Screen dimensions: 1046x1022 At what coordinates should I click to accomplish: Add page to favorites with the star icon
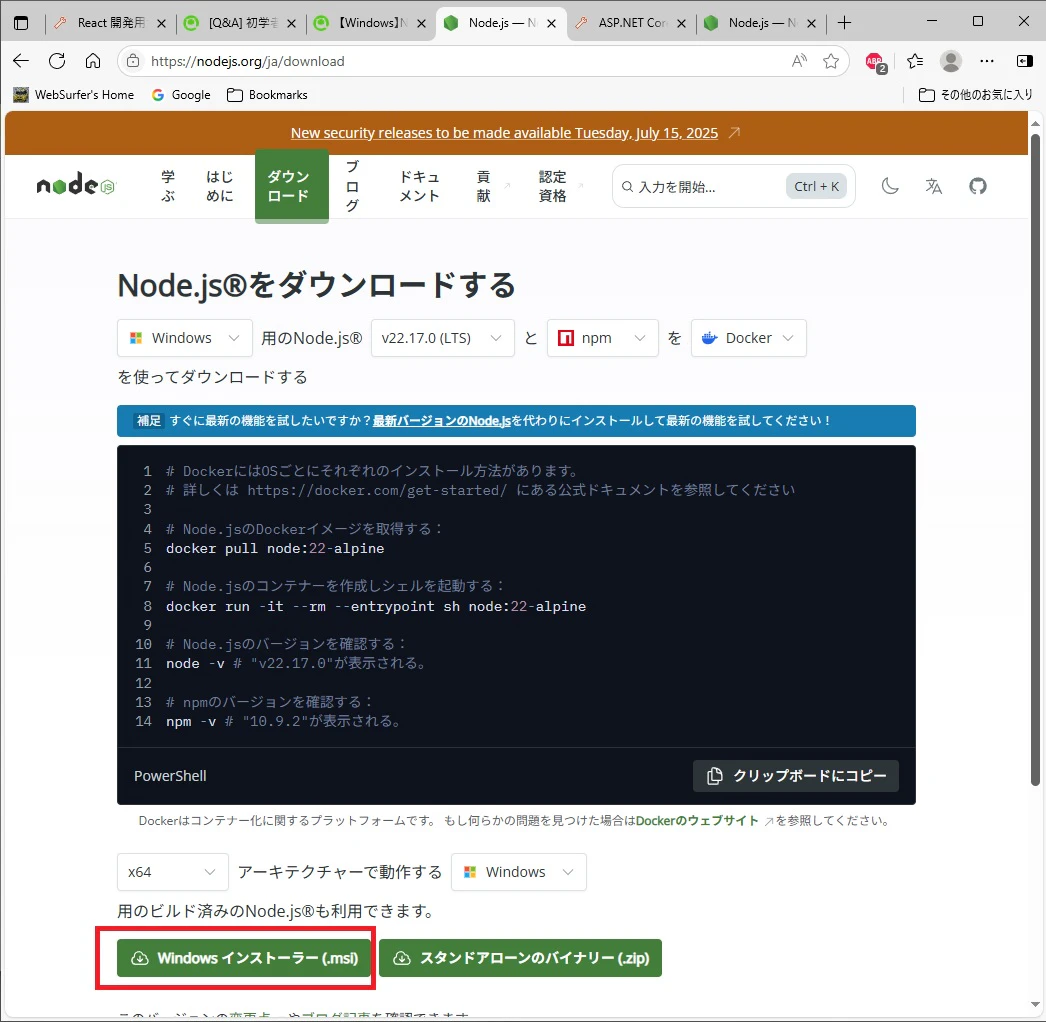pyautogui.click(x=831, y=60)
